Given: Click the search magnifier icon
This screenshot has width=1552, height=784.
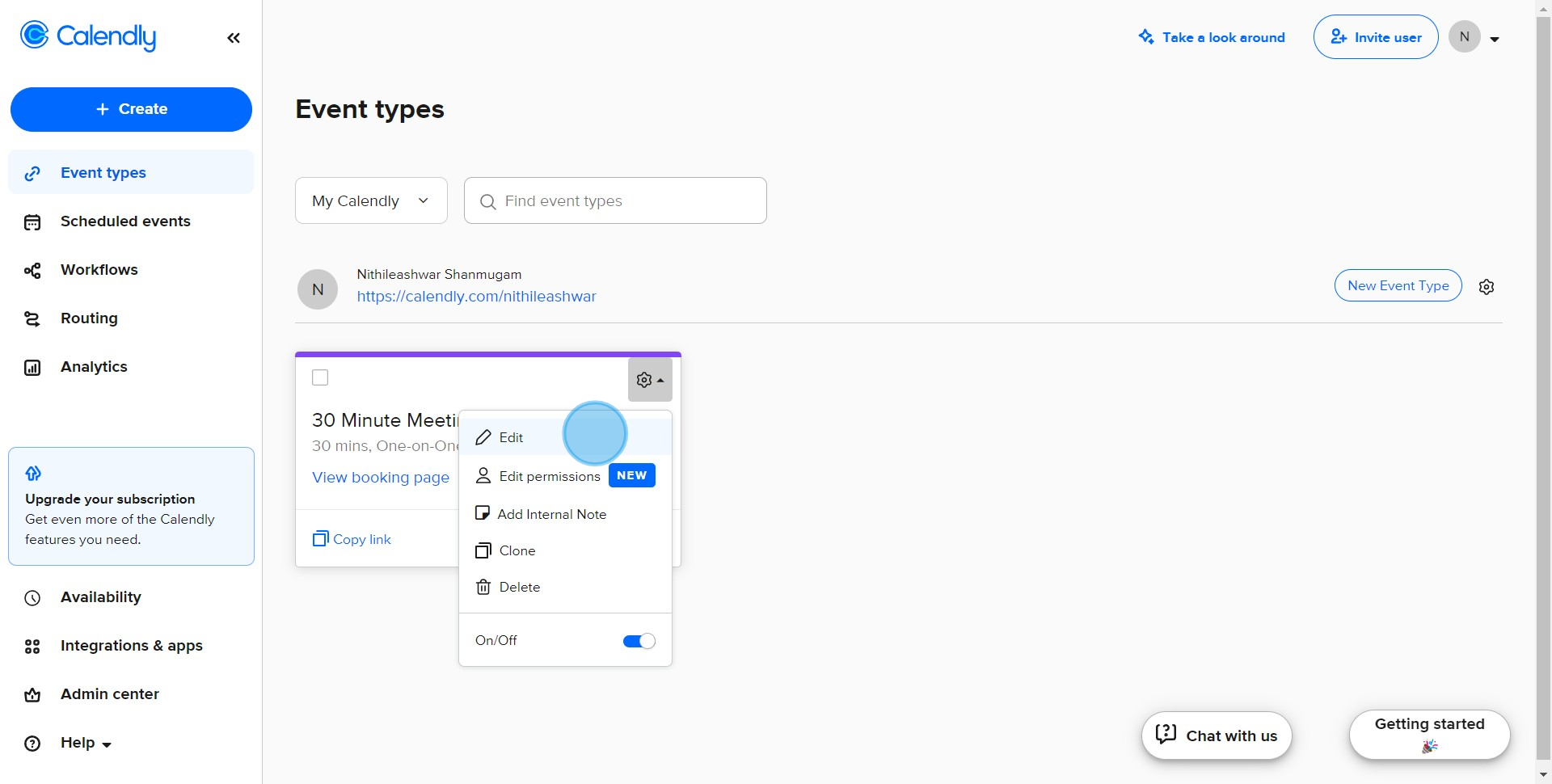Looking at the screenshot, I should (x=487, y=201).
